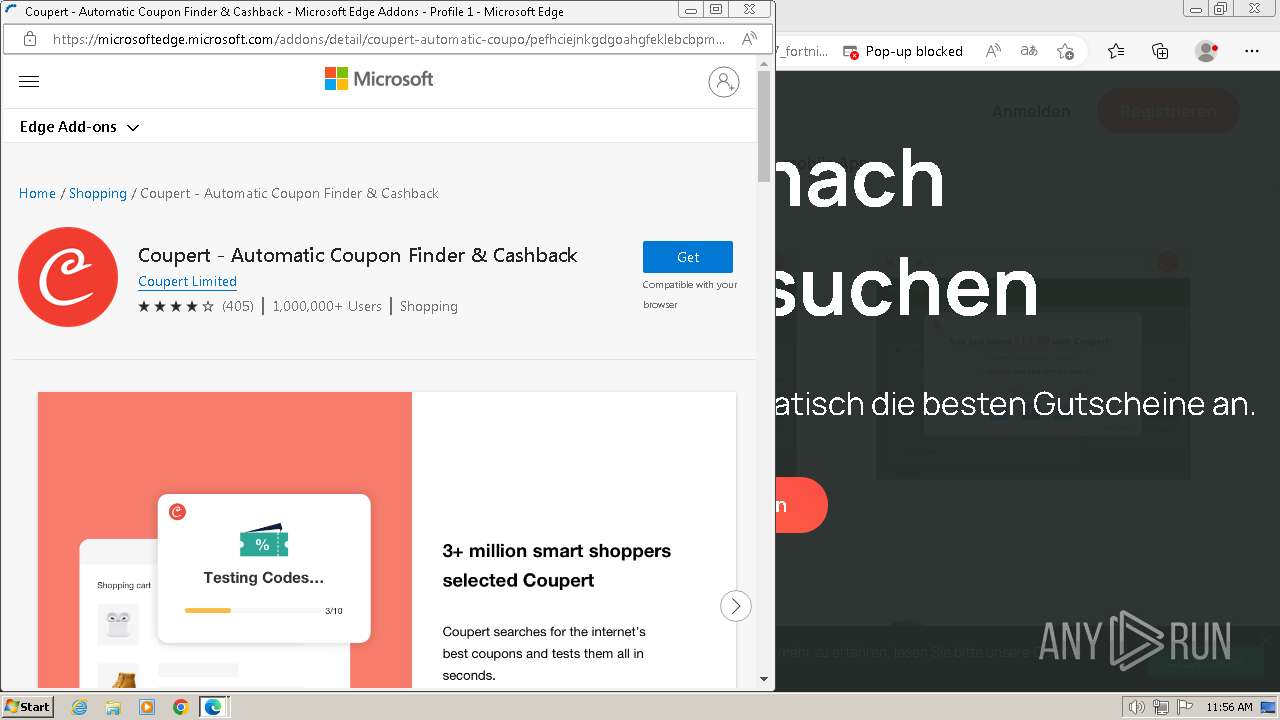Open Settings and more ellipsis menu
Image resolution: width=1280 pixels, height=720 pixels.
coord(1252,51)
